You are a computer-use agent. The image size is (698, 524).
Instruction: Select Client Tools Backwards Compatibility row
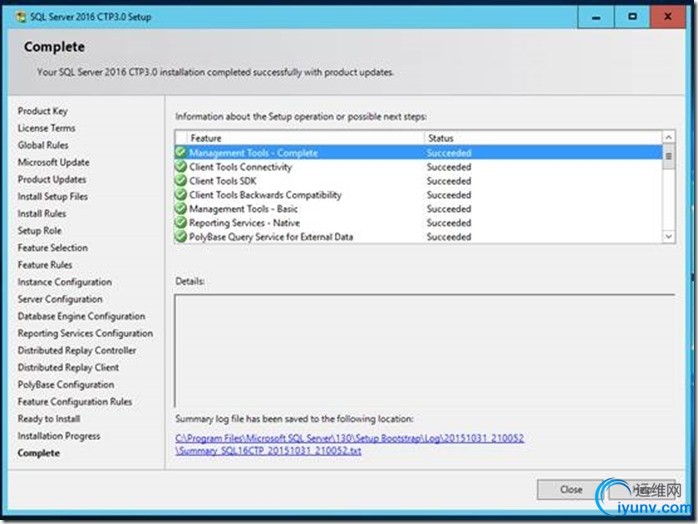coord(418,195)
